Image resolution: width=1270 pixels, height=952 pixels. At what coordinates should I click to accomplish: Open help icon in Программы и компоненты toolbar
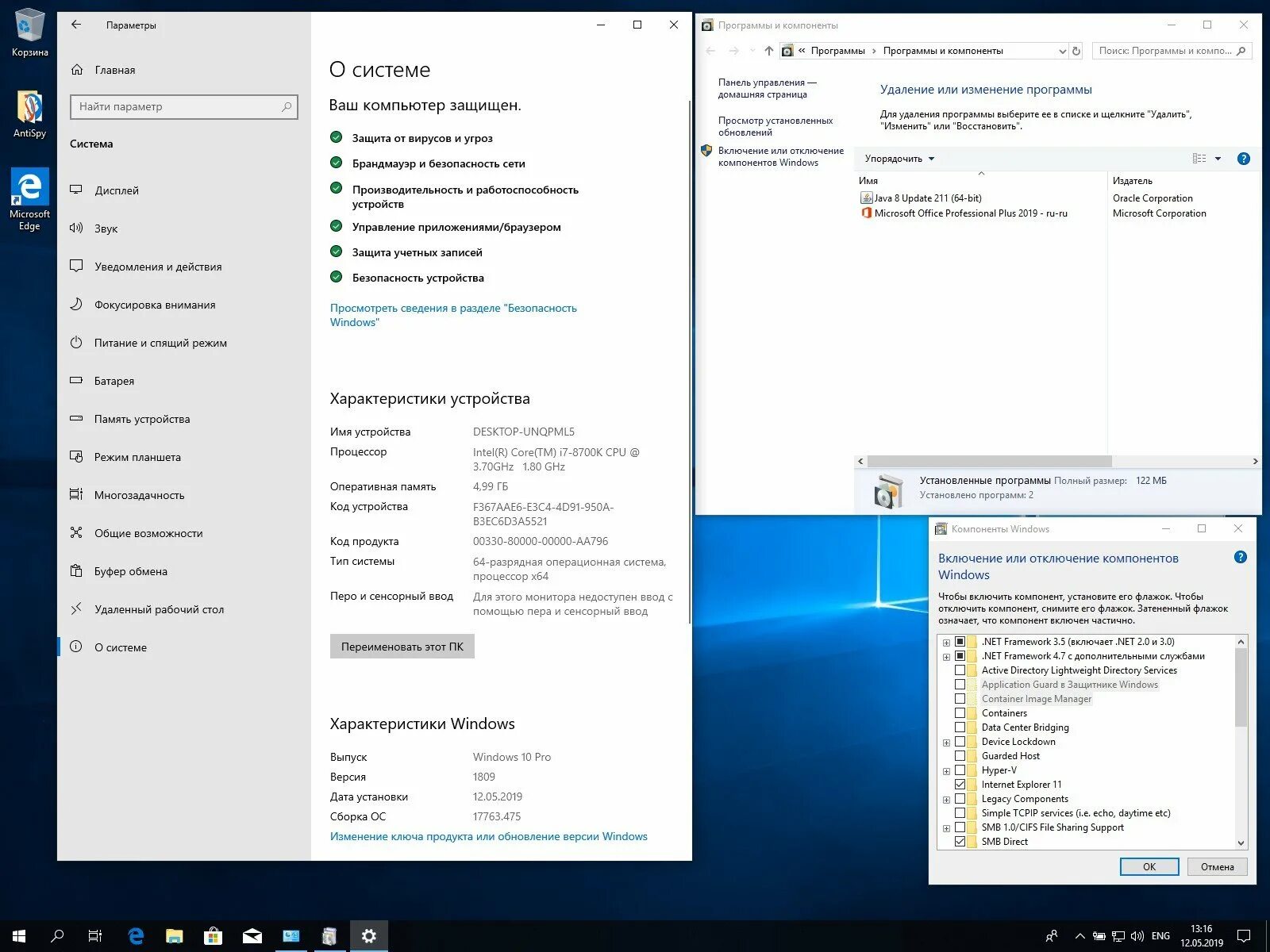pyautogui.click(x=1244, y=159)
